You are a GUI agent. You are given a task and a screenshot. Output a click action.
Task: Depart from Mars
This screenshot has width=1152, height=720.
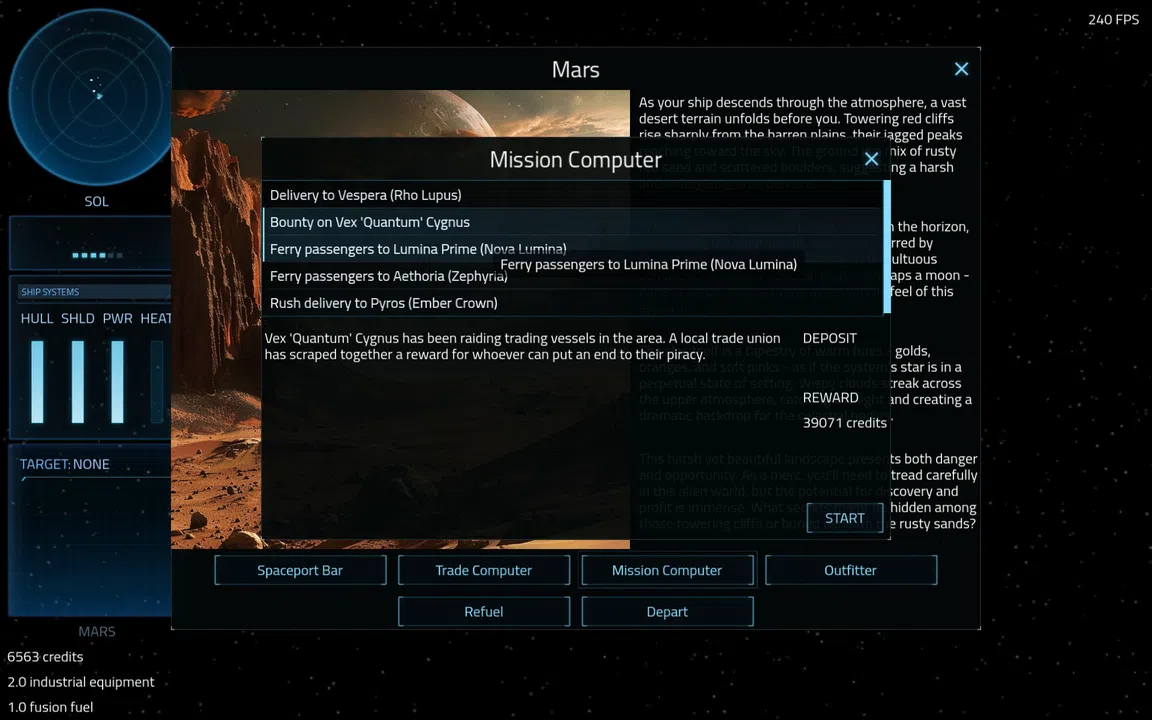[667, 611]
